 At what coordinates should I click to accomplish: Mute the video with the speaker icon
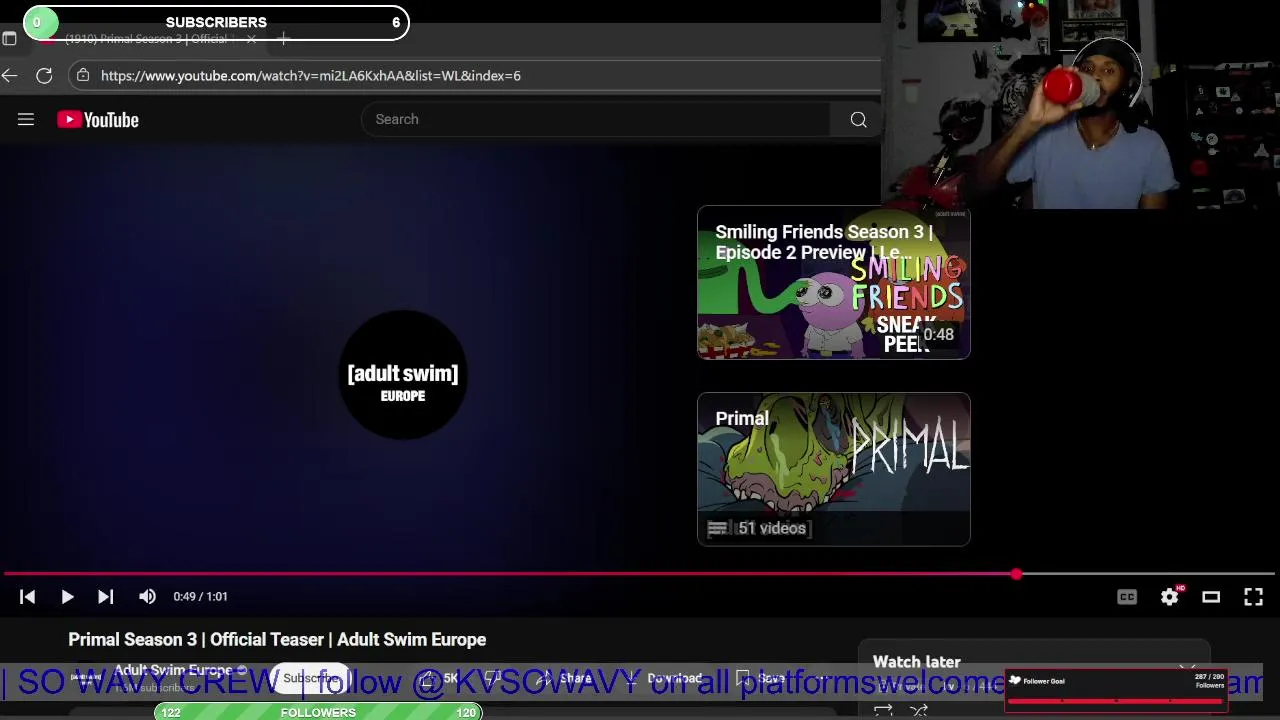click(147, 596)
